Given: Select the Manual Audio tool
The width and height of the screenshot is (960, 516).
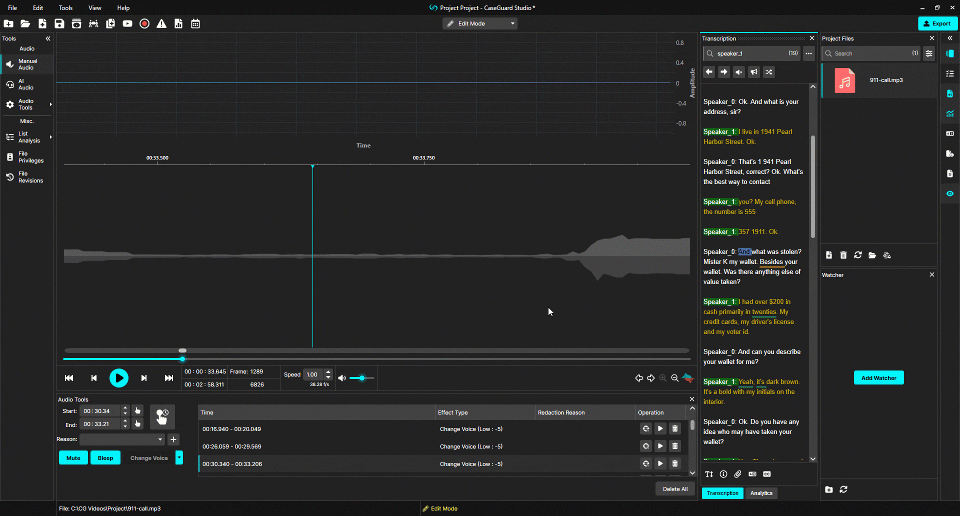Looking at the screenshot, I should click(27, 65).
